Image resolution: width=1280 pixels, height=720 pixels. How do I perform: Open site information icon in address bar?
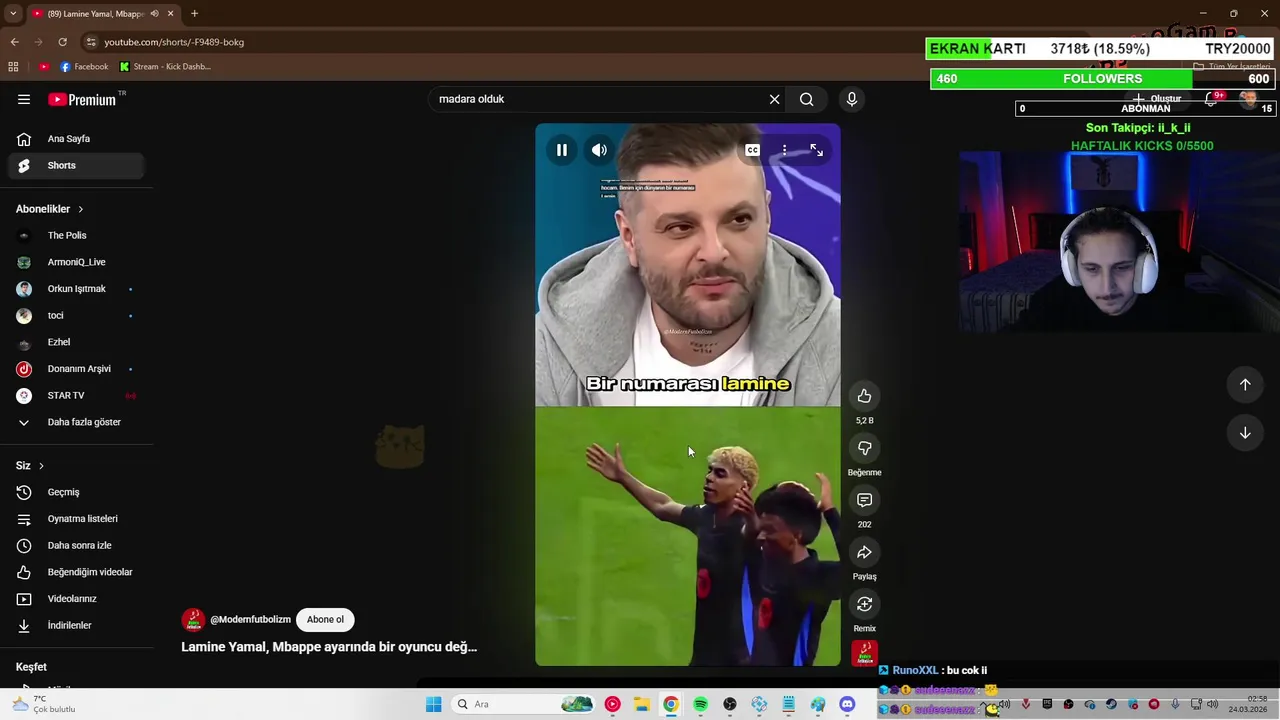pyautogui.click(x=91, y=42)
